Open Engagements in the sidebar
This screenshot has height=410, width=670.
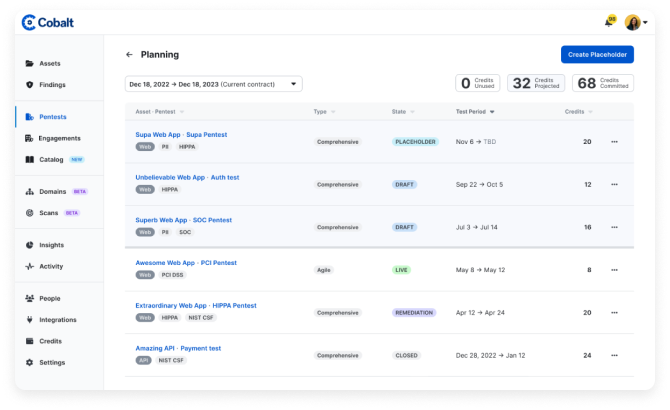click(59, 138)
